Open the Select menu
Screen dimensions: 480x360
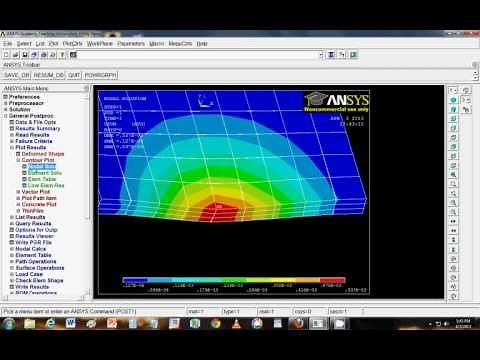[x=24, y=44]
